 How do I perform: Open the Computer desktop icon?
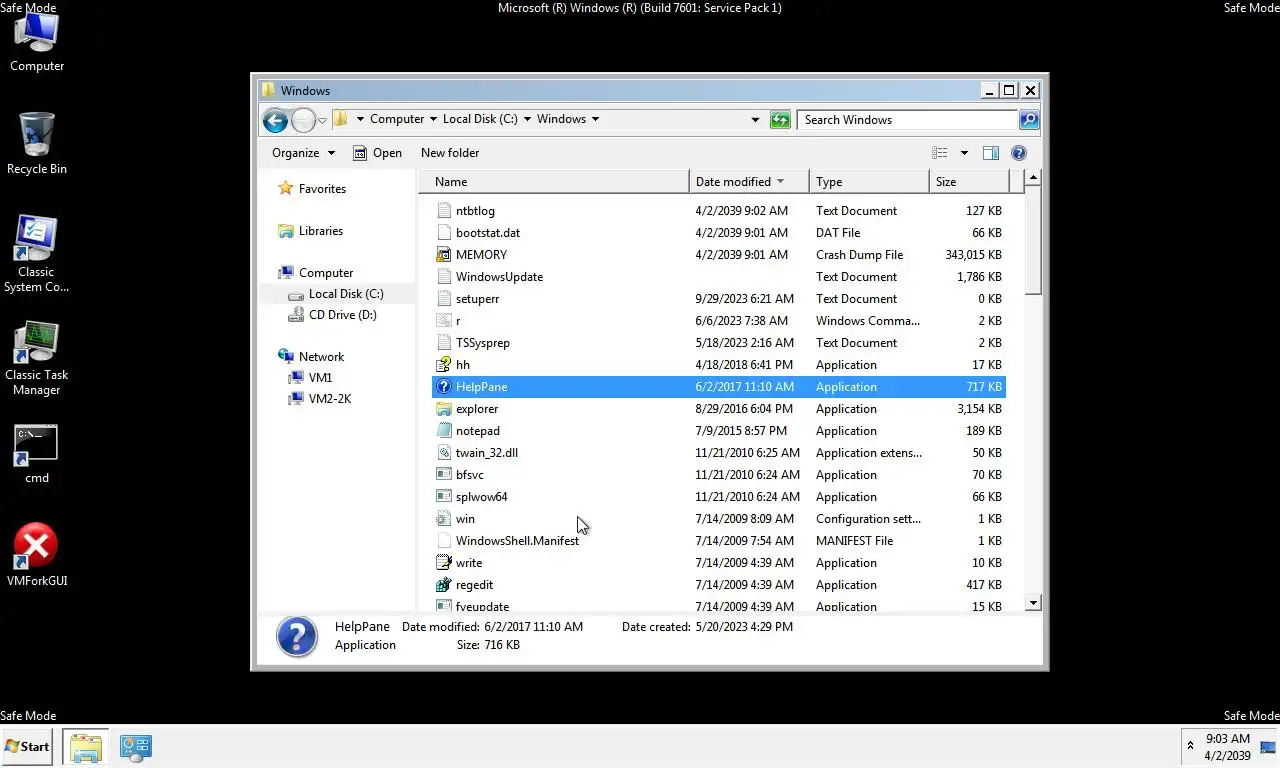click(37, 43)
